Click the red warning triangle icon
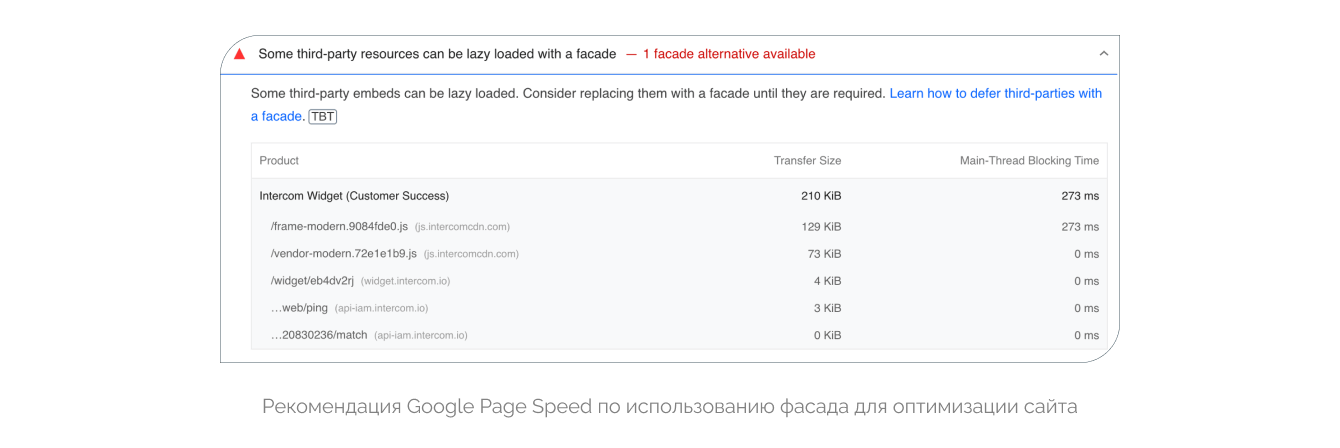 click(x=239, y=54)
